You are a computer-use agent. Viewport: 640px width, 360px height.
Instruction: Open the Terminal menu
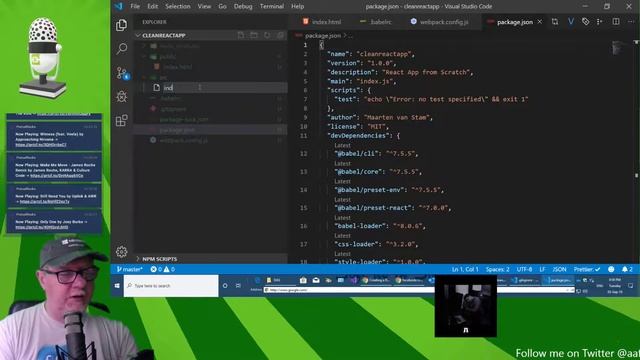click(272, 7)
